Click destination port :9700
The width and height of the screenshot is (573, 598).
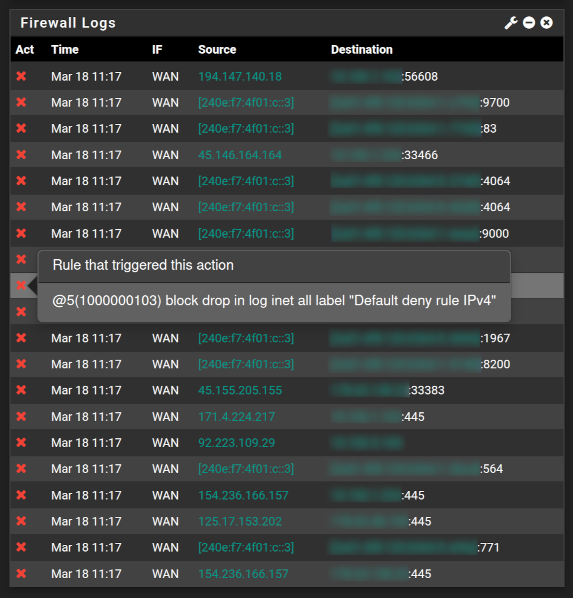pyautogui.click(x=495, y=103)
